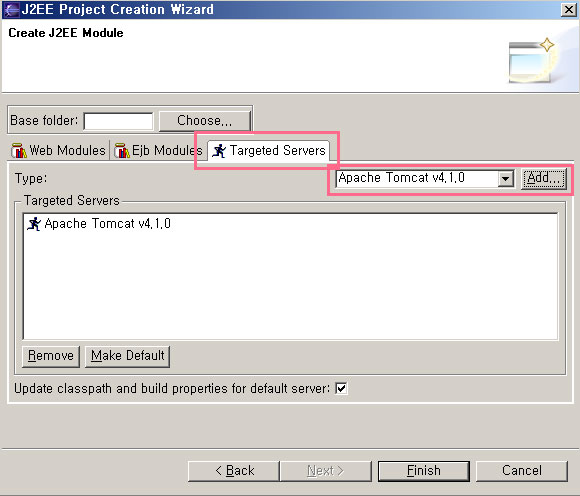The width and height of the screenshot is (580, 496).
Task: Toggle update classpath for default server checkbox
Action: (x=341, y=388)
